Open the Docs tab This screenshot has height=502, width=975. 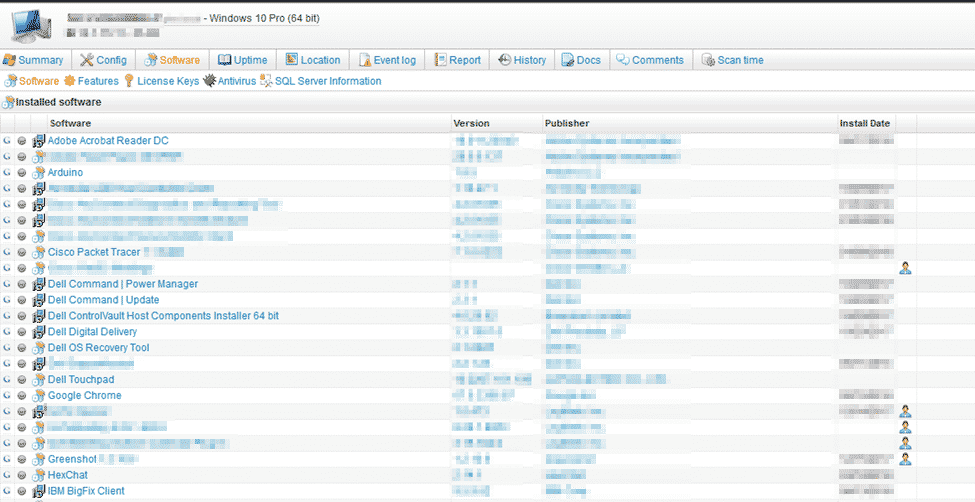coord(581,60)
